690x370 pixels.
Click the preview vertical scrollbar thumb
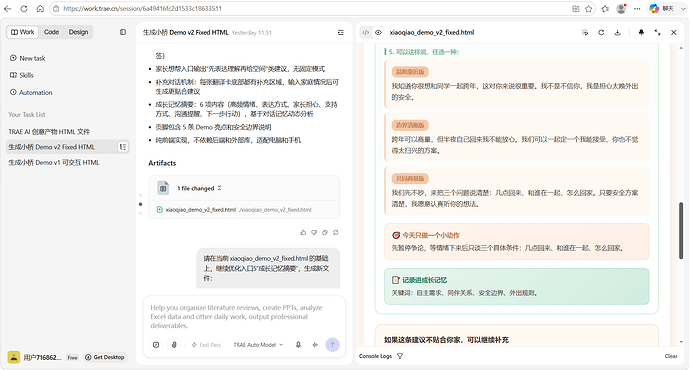tap(681, 230)
